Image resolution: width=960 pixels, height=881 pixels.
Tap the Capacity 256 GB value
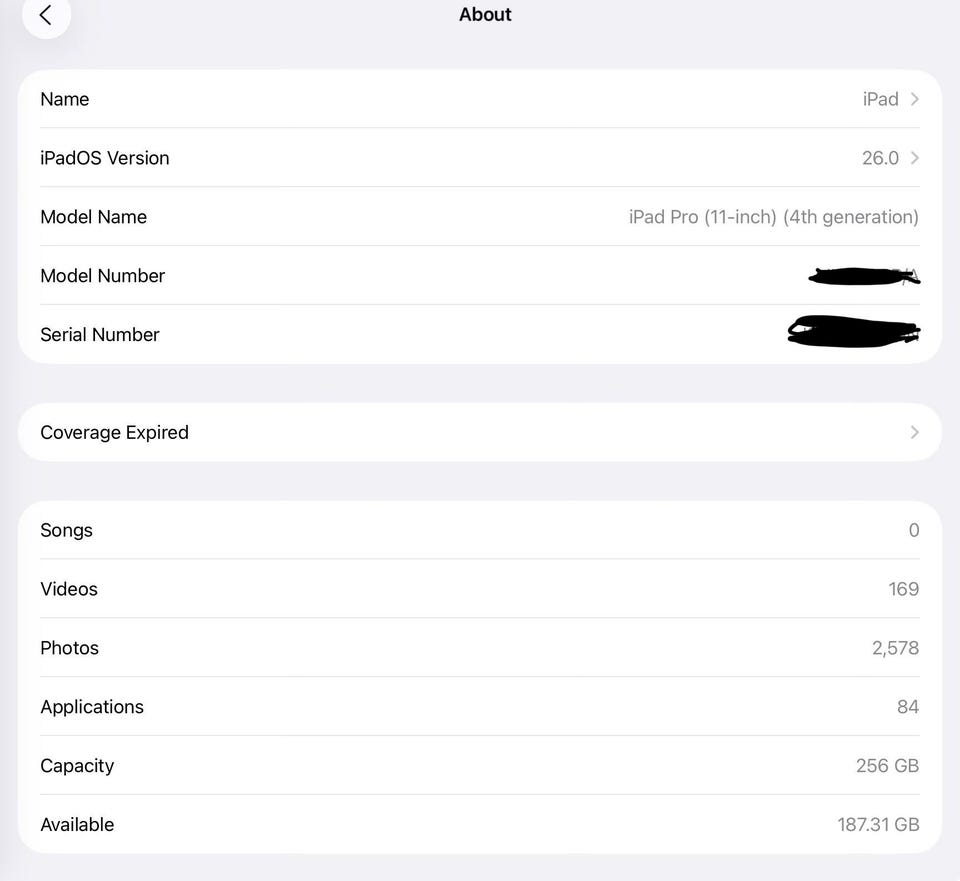click(887, 766)
